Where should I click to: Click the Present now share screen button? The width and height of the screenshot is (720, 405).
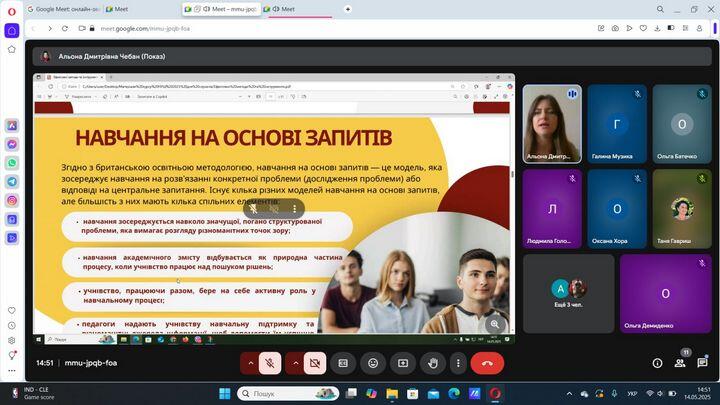(x=403, y=363)
